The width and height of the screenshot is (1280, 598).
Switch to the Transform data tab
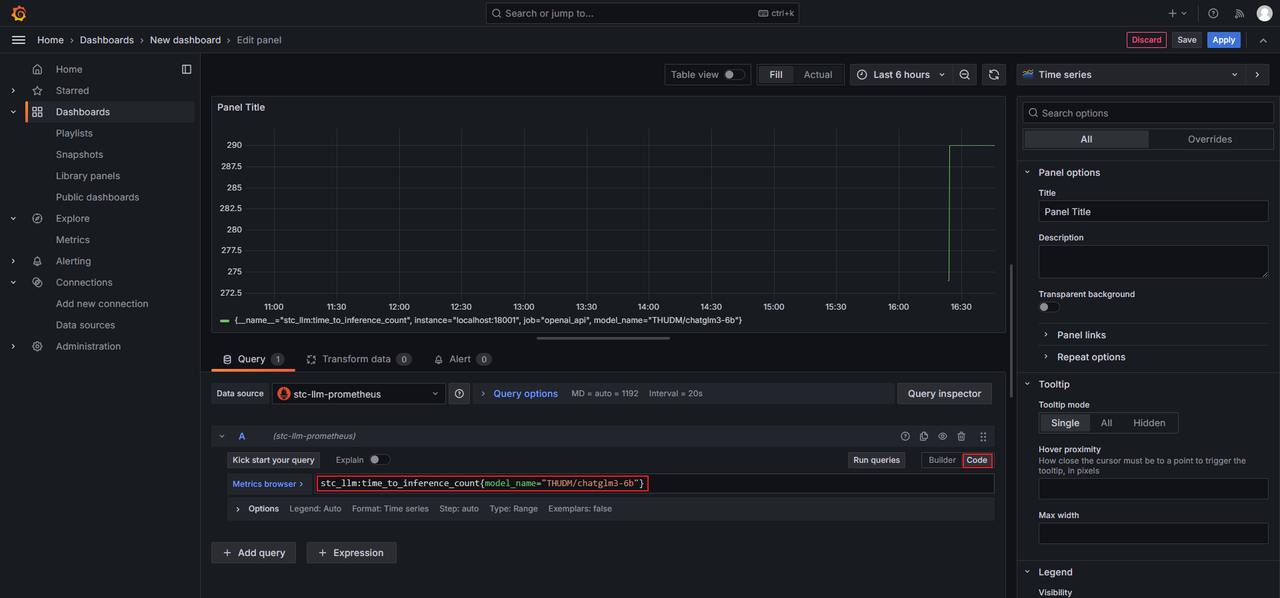(355, 359)
